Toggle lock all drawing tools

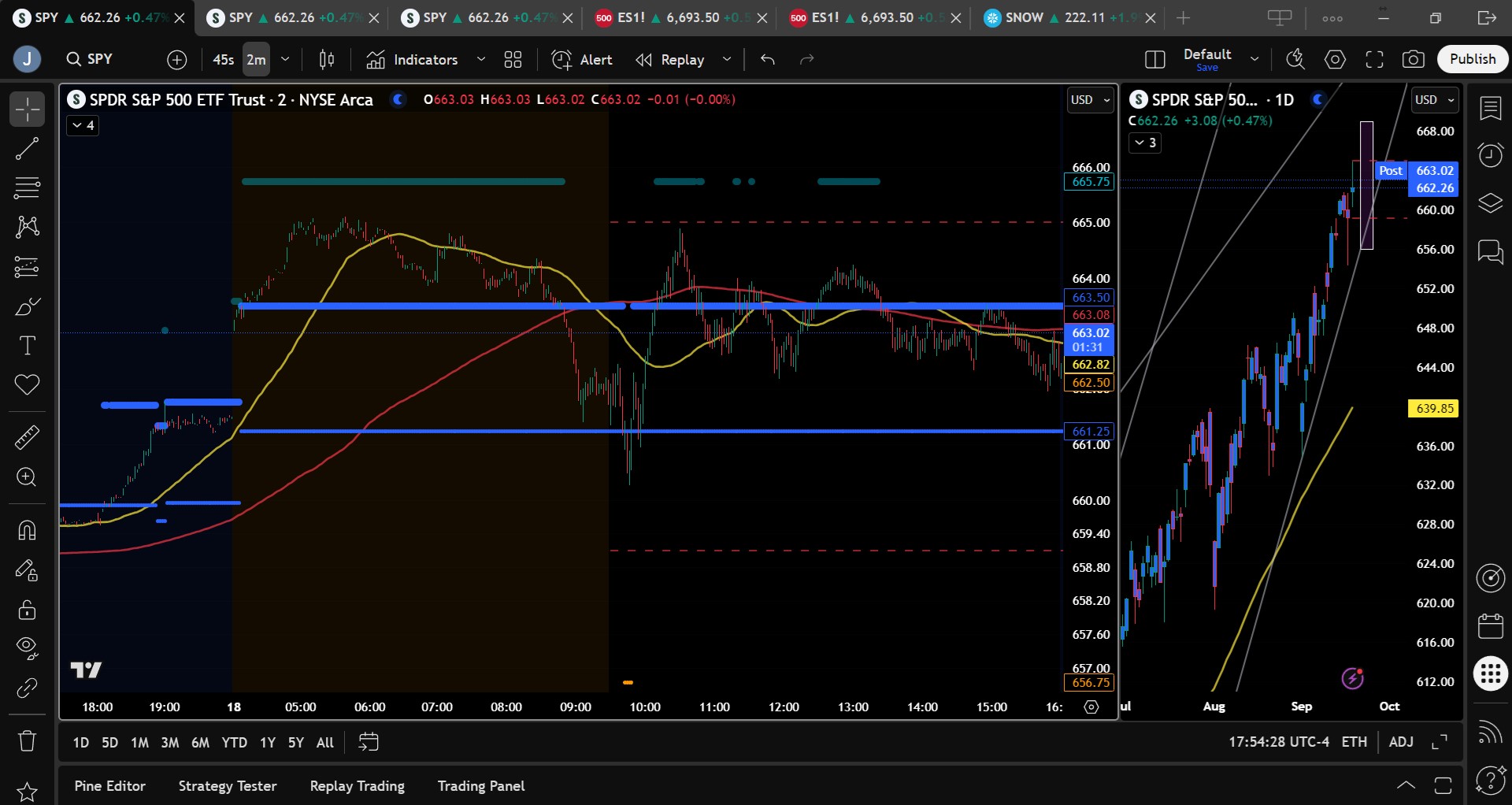click(x=27, y=609)
